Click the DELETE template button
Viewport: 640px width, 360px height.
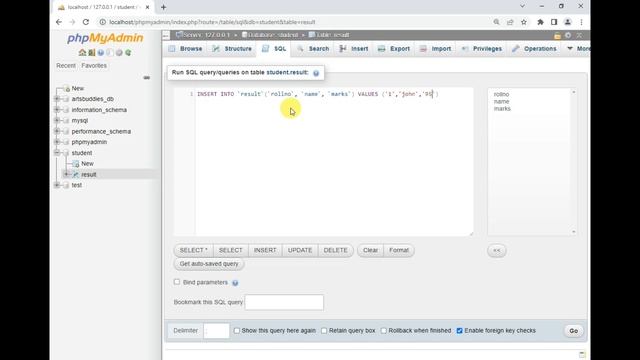pyautogui.click(x=336, y=250)
